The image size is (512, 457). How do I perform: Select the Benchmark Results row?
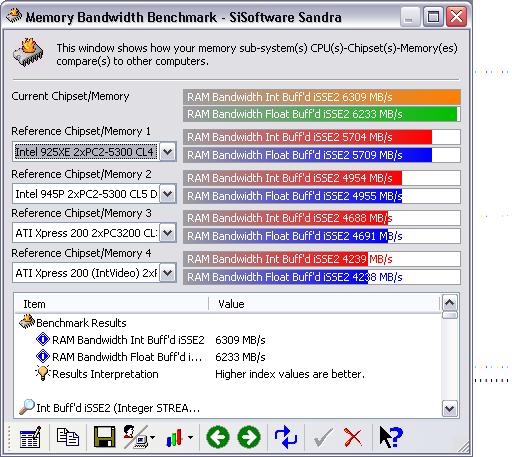[228, 322]
